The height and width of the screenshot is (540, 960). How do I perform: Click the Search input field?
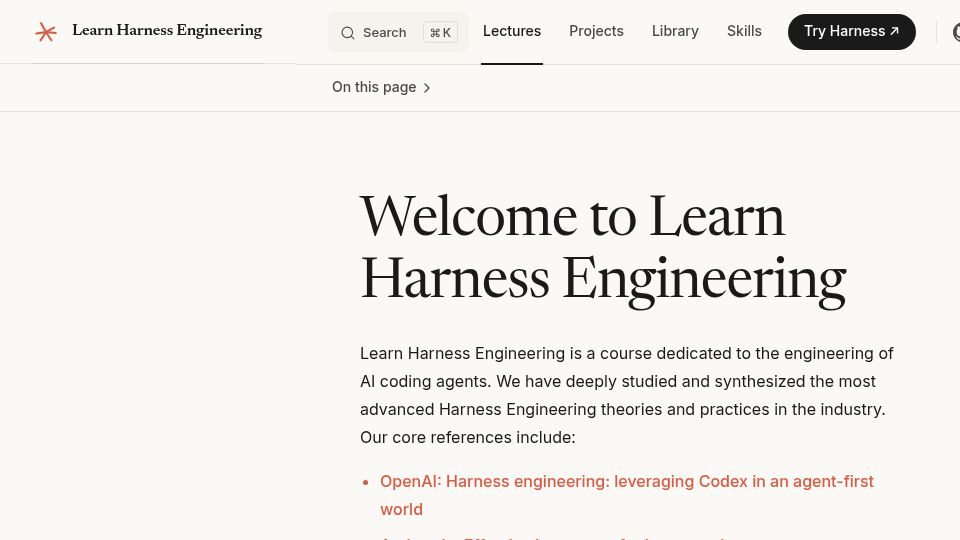coord(398,32)
